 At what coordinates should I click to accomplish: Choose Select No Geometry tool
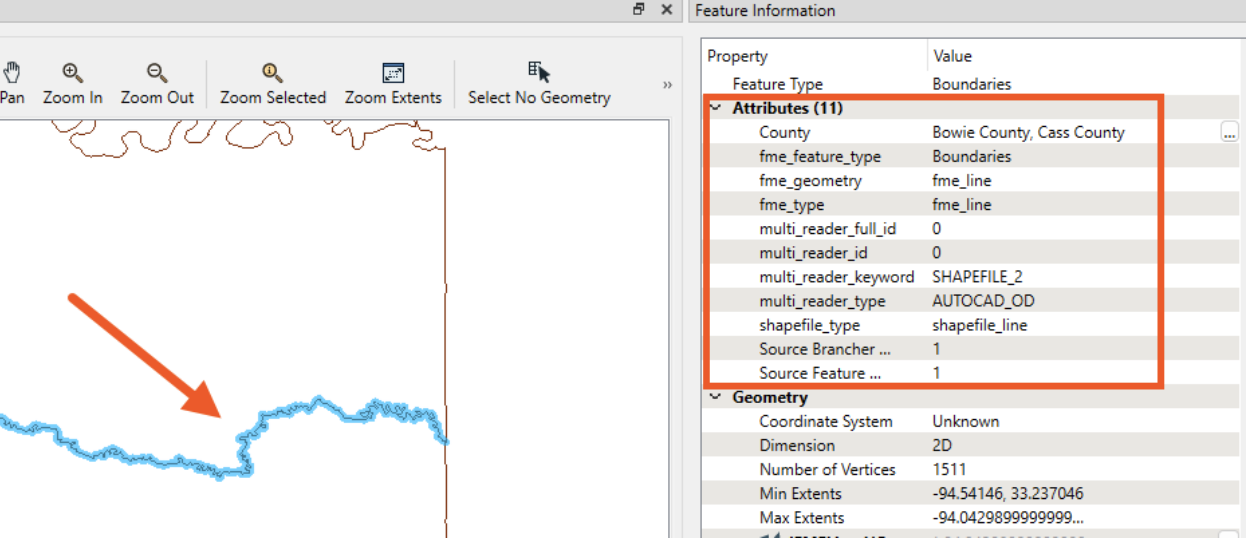pos(539,84)
